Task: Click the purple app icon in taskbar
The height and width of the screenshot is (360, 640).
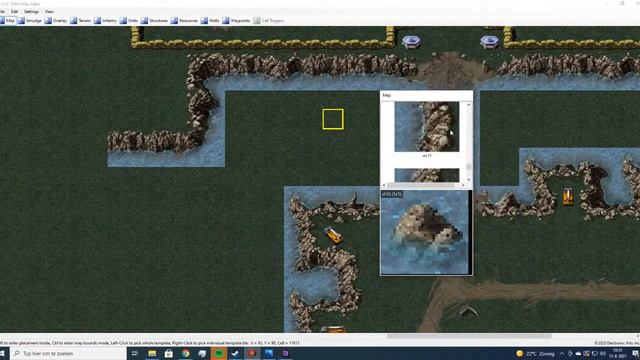Action: coord(285,353)
